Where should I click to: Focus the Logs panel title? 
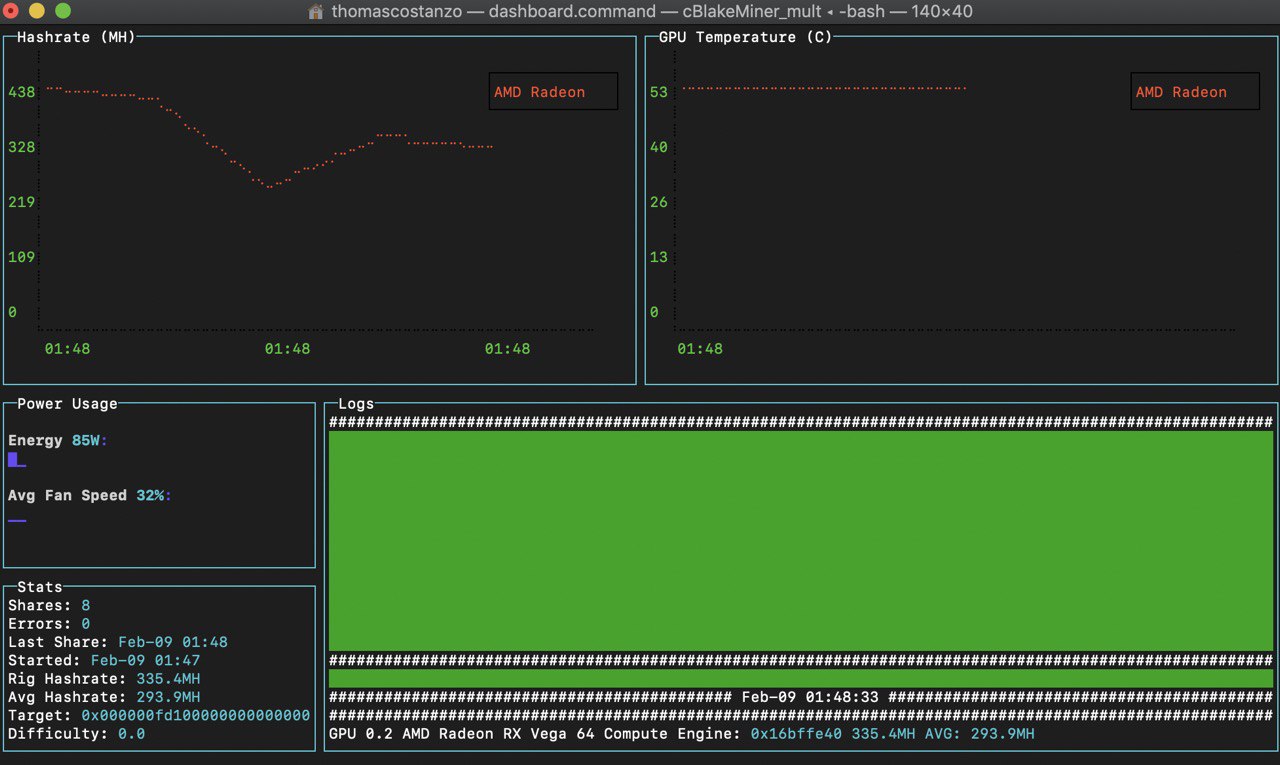[356, 404]
